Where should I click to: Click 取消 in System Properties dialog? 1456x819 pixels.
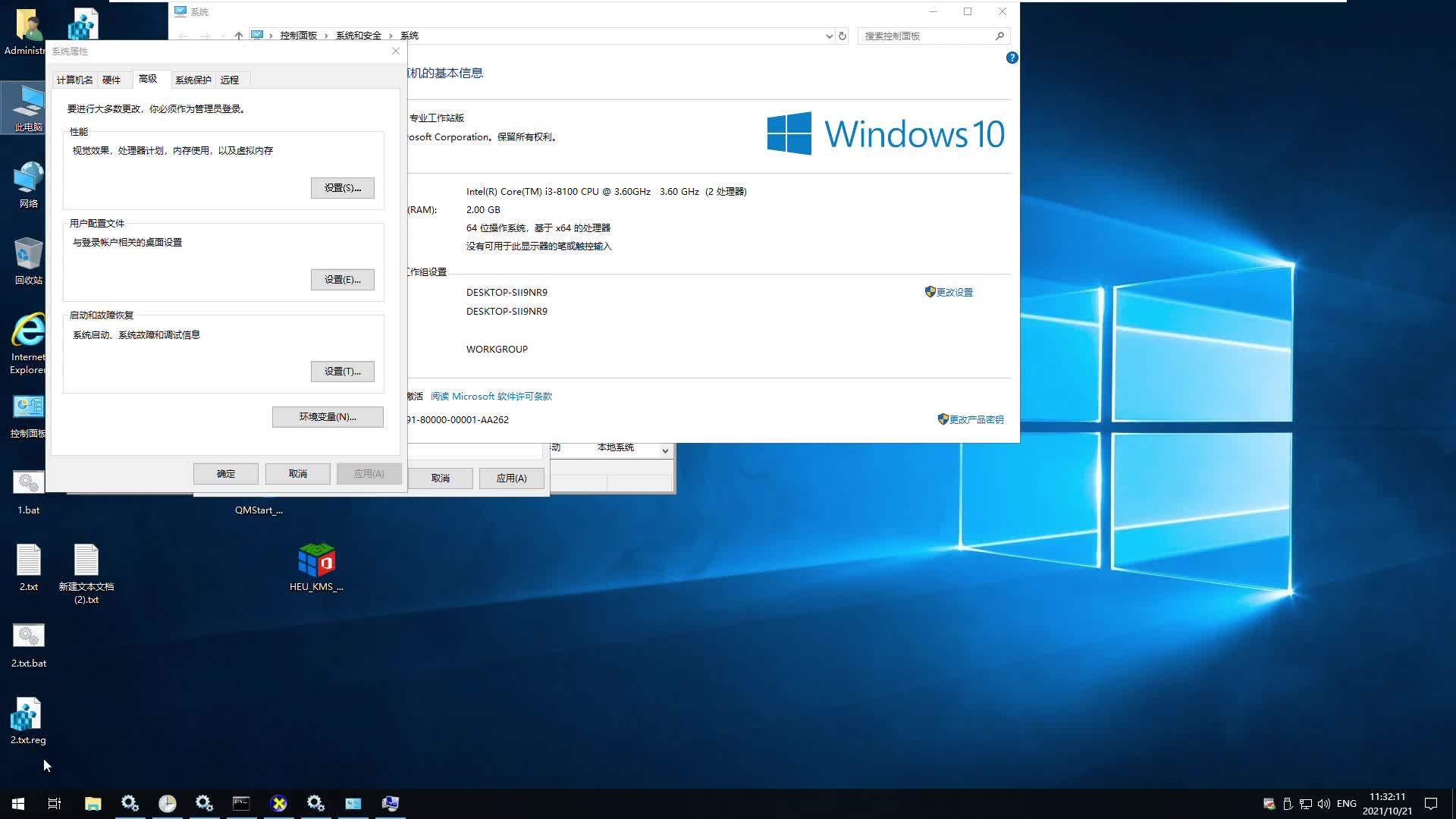click(x=297, y=474)
